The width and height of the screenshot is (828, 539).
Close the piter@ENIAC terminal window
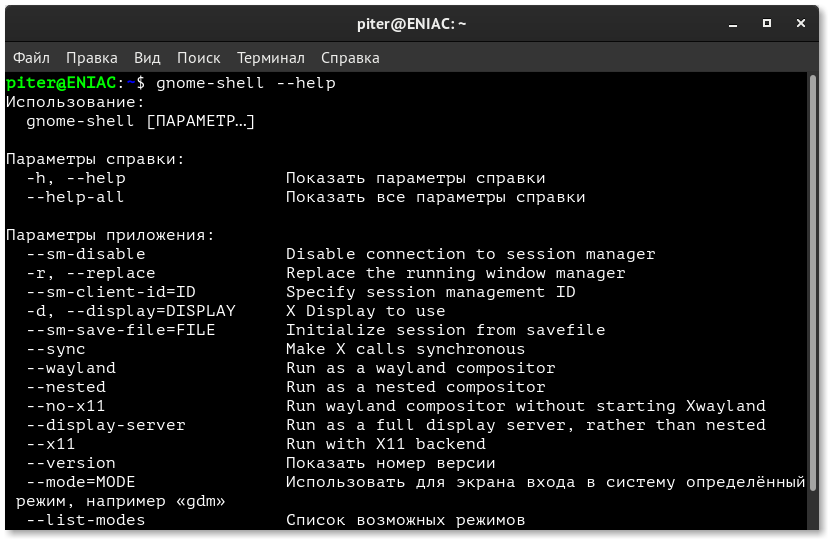pyautogui.click(x=801, y=23)
